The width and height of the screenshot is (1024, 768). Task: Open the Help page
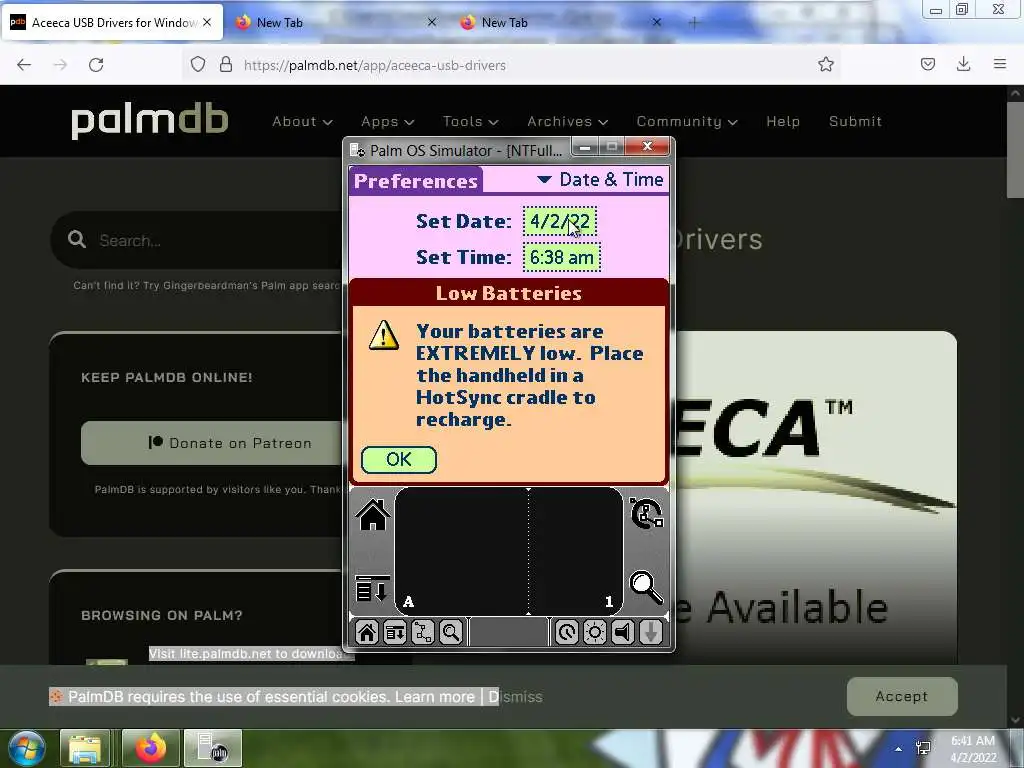783,121
